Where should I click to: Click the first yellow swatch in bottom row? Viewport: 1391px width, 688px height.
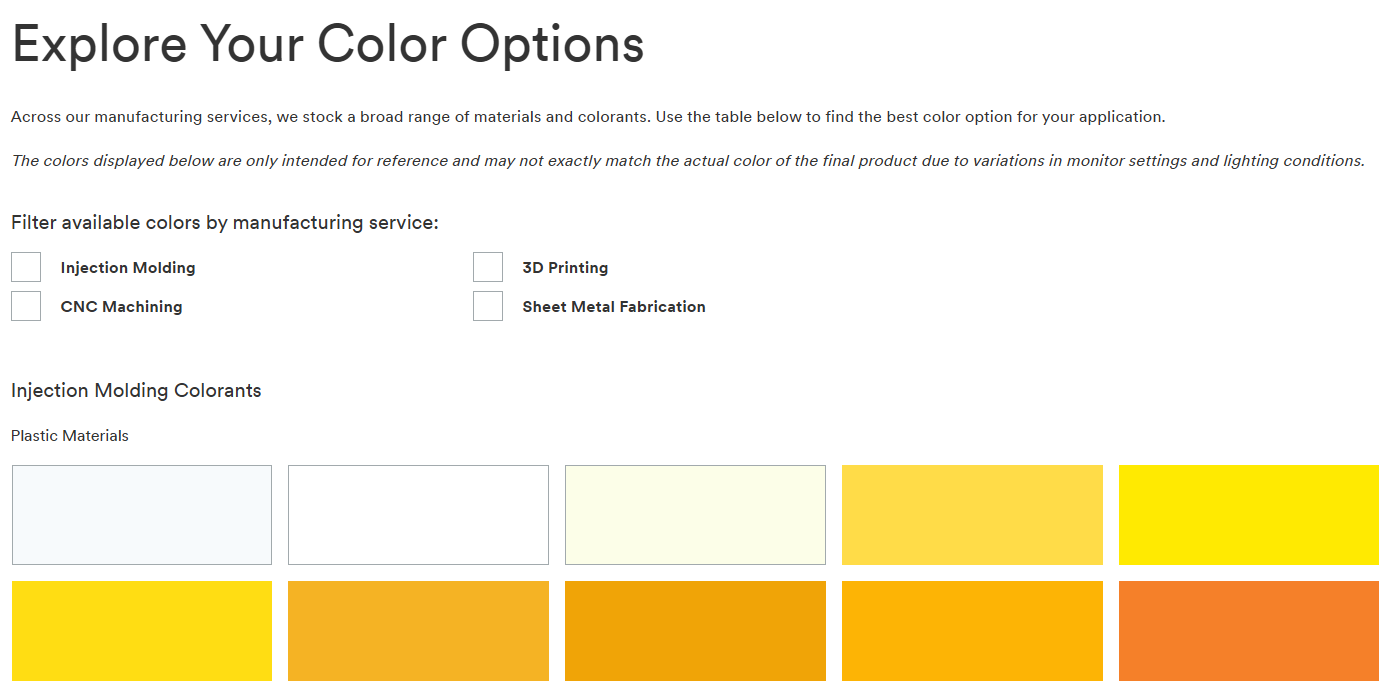point(141,630)
